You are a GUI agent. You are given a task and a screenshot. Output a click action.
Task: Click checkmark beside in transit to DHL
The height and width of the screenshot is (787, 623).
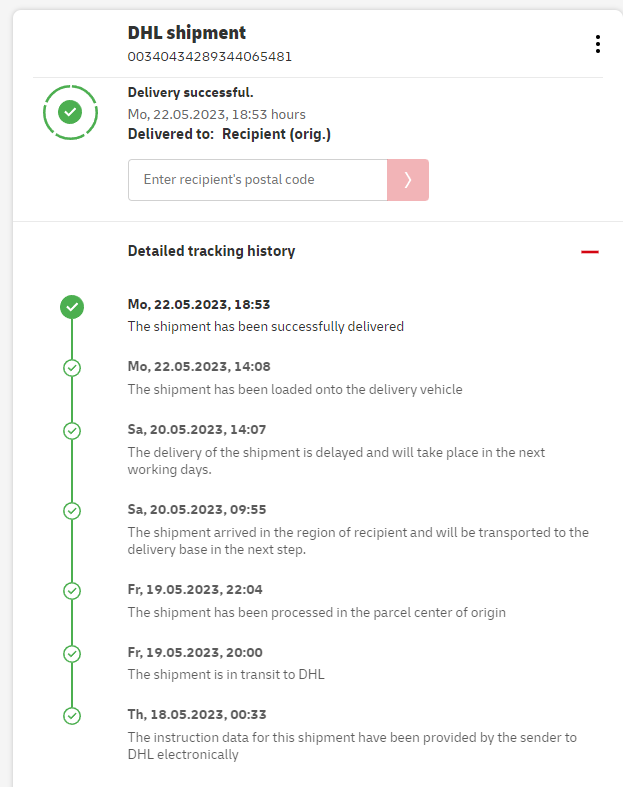coord(71,653)
